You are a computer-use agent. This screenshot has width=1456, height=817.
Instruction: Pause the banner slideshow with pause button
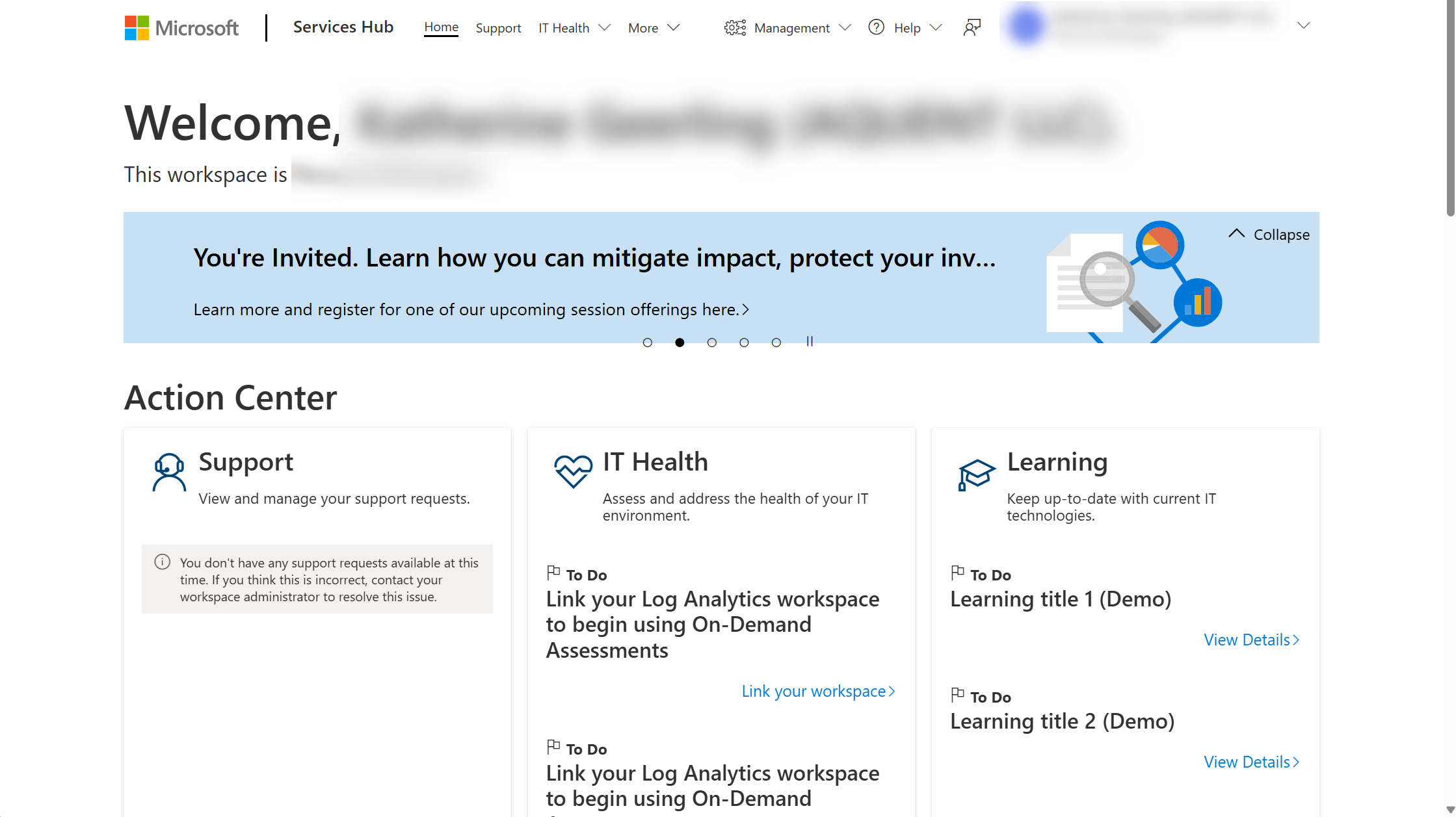tap(811, 342)
